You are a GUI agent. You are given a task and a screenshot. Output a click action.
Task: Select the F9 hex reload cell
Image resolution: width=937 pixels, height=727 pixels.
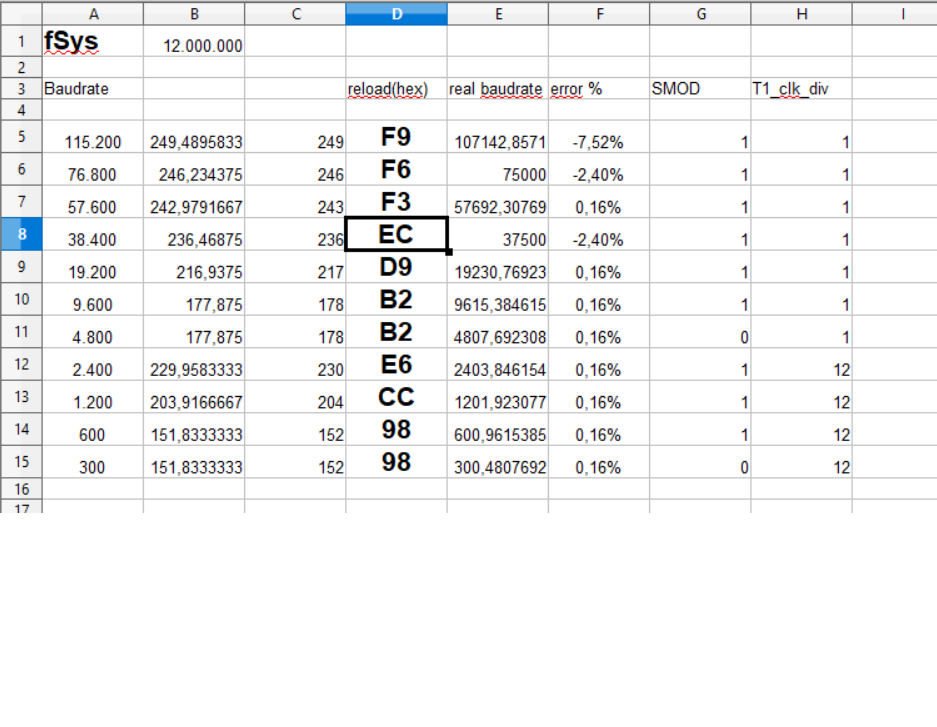(396, 136)
